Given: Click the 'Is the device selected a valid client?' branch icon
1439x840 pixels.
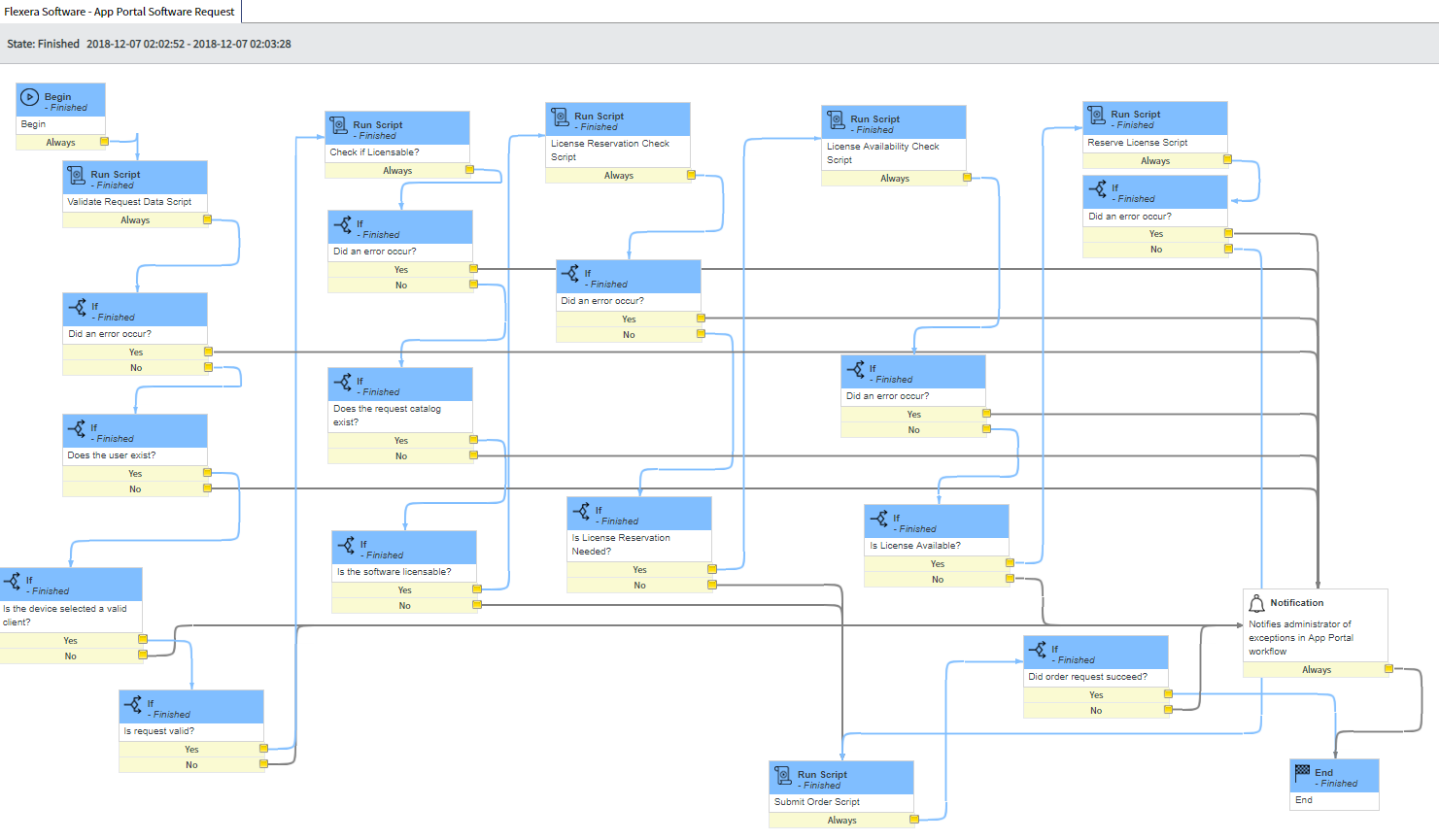Looking at the screenshot, I should (13, 581).
